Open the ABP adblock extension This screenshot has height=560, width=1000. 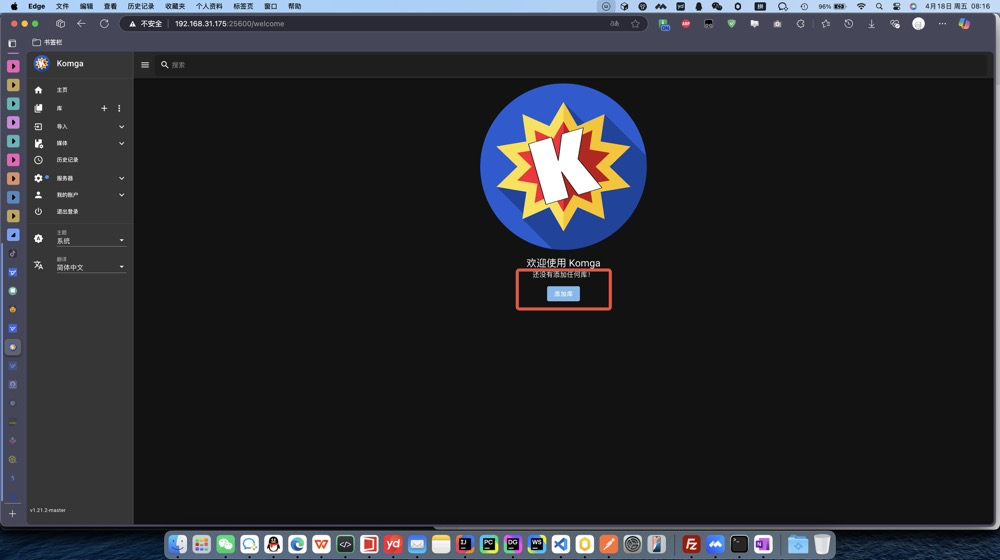[x=686, y=24]
